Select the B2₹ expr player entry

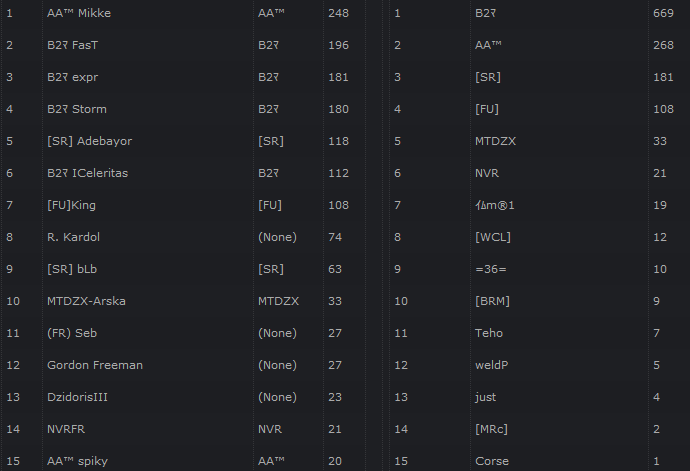[x=73, y=77]
